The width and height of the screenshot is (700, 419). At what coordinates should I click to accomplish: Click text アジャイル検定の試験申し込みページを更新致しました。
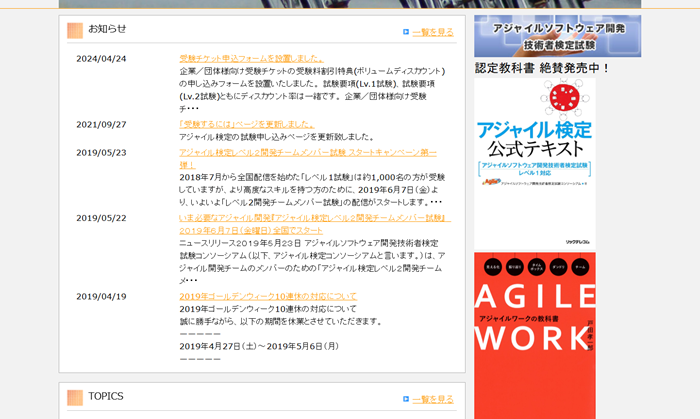(277, 137)
